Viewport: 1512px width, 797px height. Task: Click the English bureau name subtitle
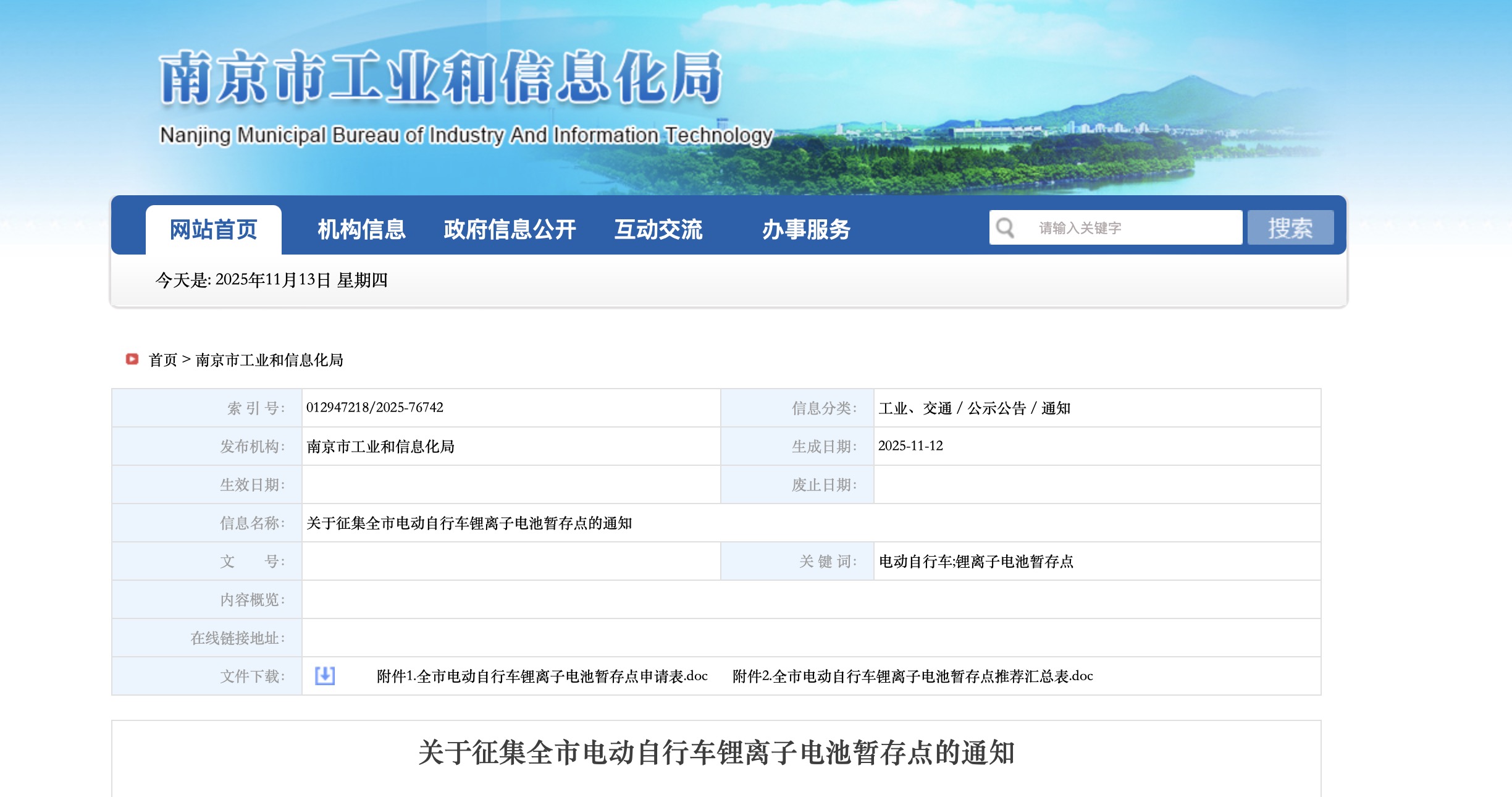coord(466,135)
